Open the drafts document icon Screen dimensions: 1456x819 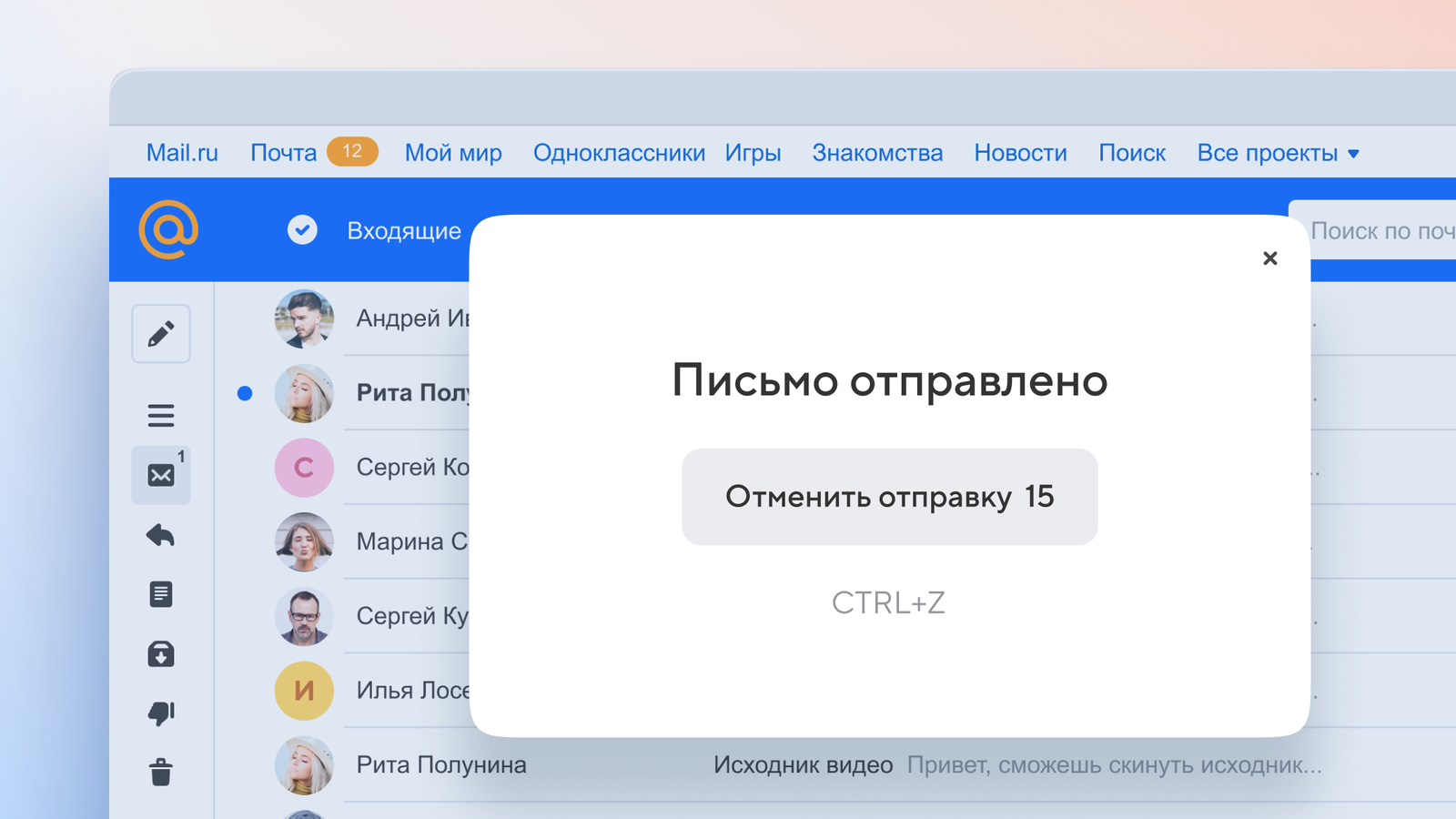[x=161, y=594]
